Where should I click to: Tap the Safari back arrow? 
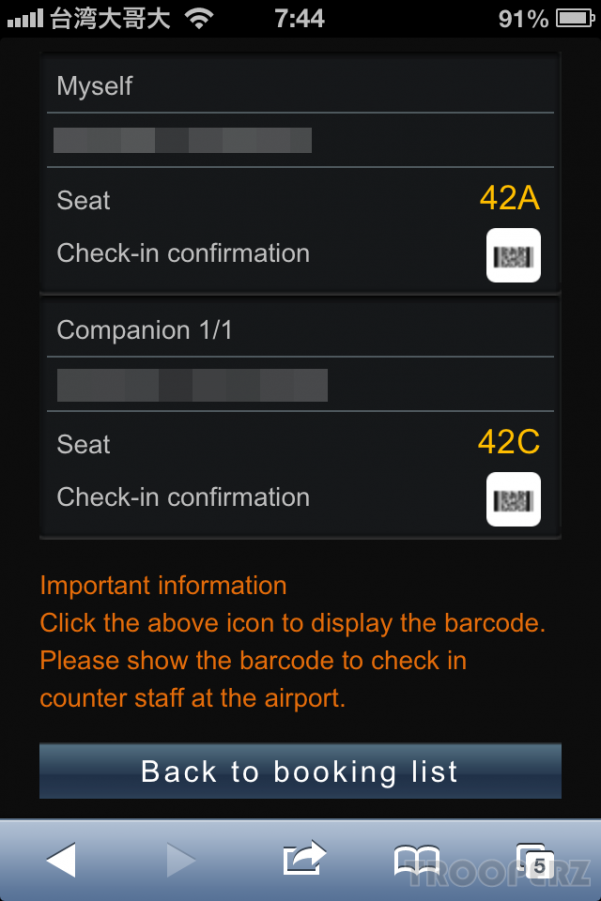coord(61,860)
